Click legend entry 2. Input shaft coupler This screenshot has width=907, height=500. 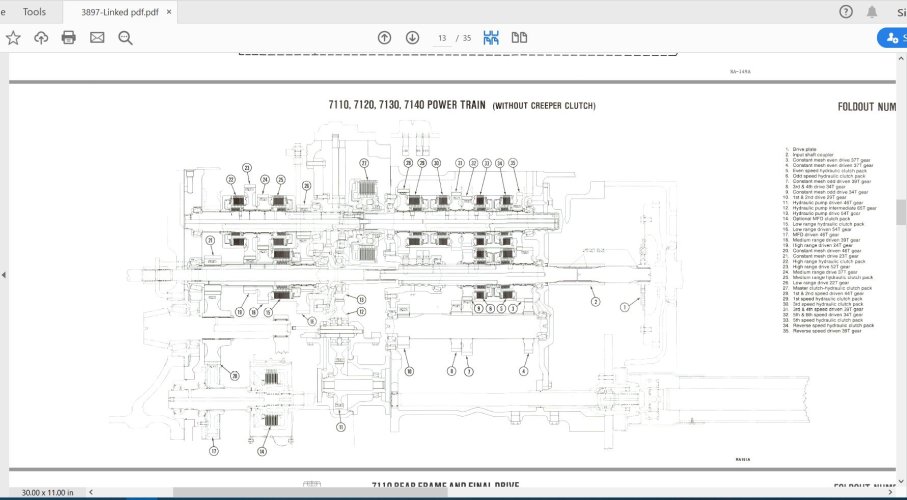(808, 155)
